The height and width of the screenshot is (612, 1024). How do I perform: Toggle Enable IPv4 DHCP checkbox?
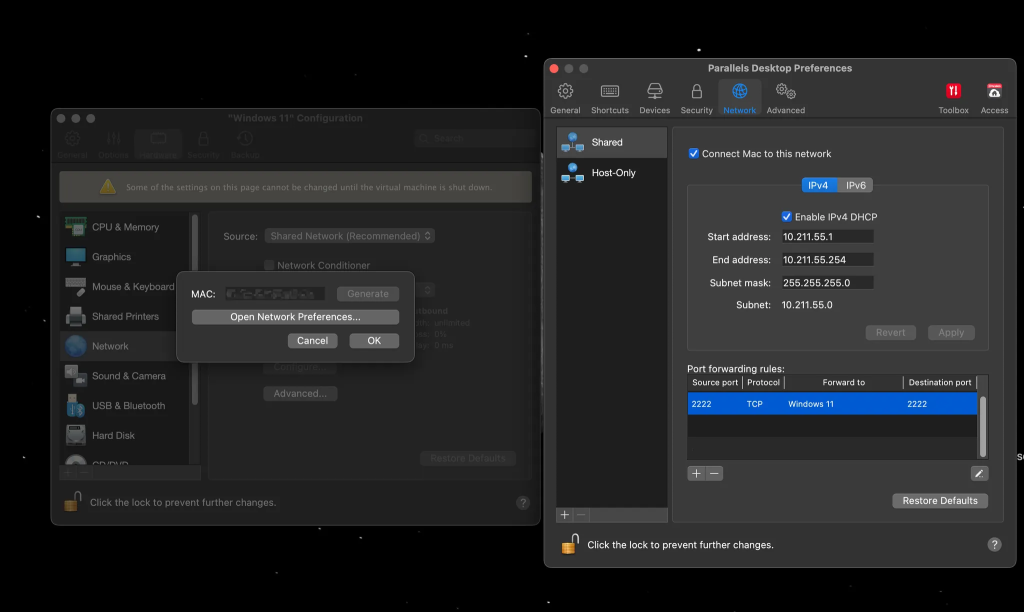[786, 217]
